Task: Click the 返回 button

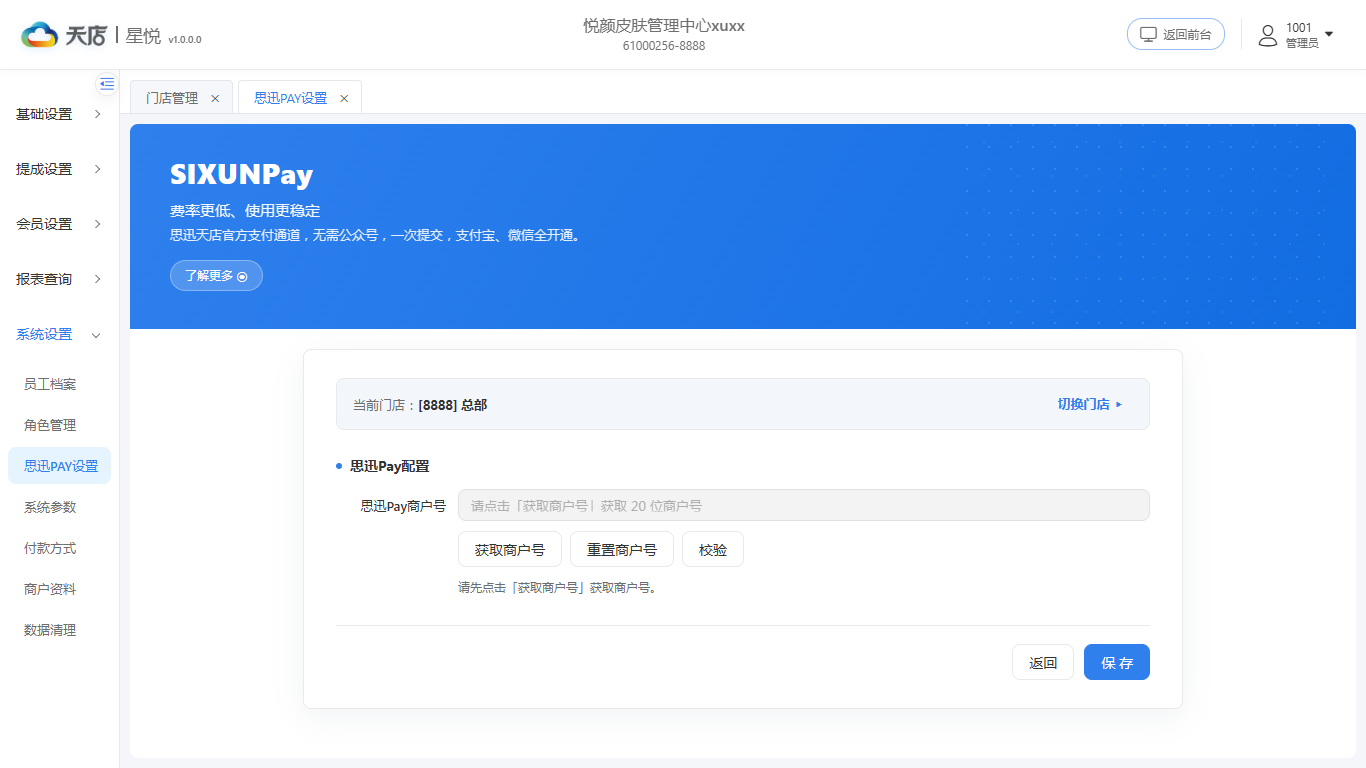Action: coord(1043,662)
